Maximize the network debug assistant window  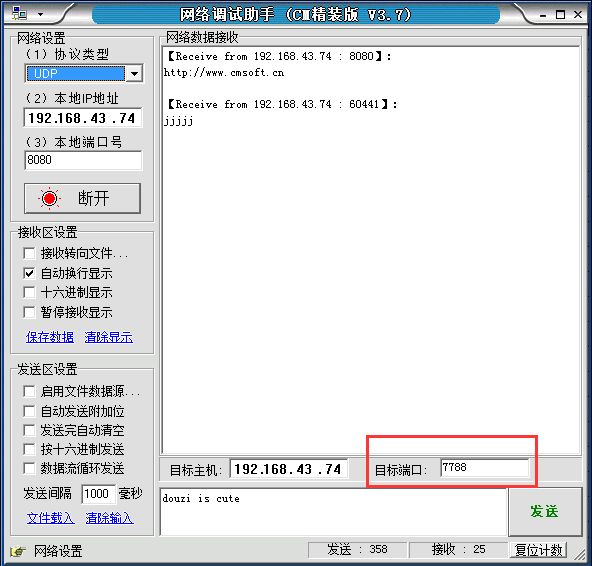(561, 15)
